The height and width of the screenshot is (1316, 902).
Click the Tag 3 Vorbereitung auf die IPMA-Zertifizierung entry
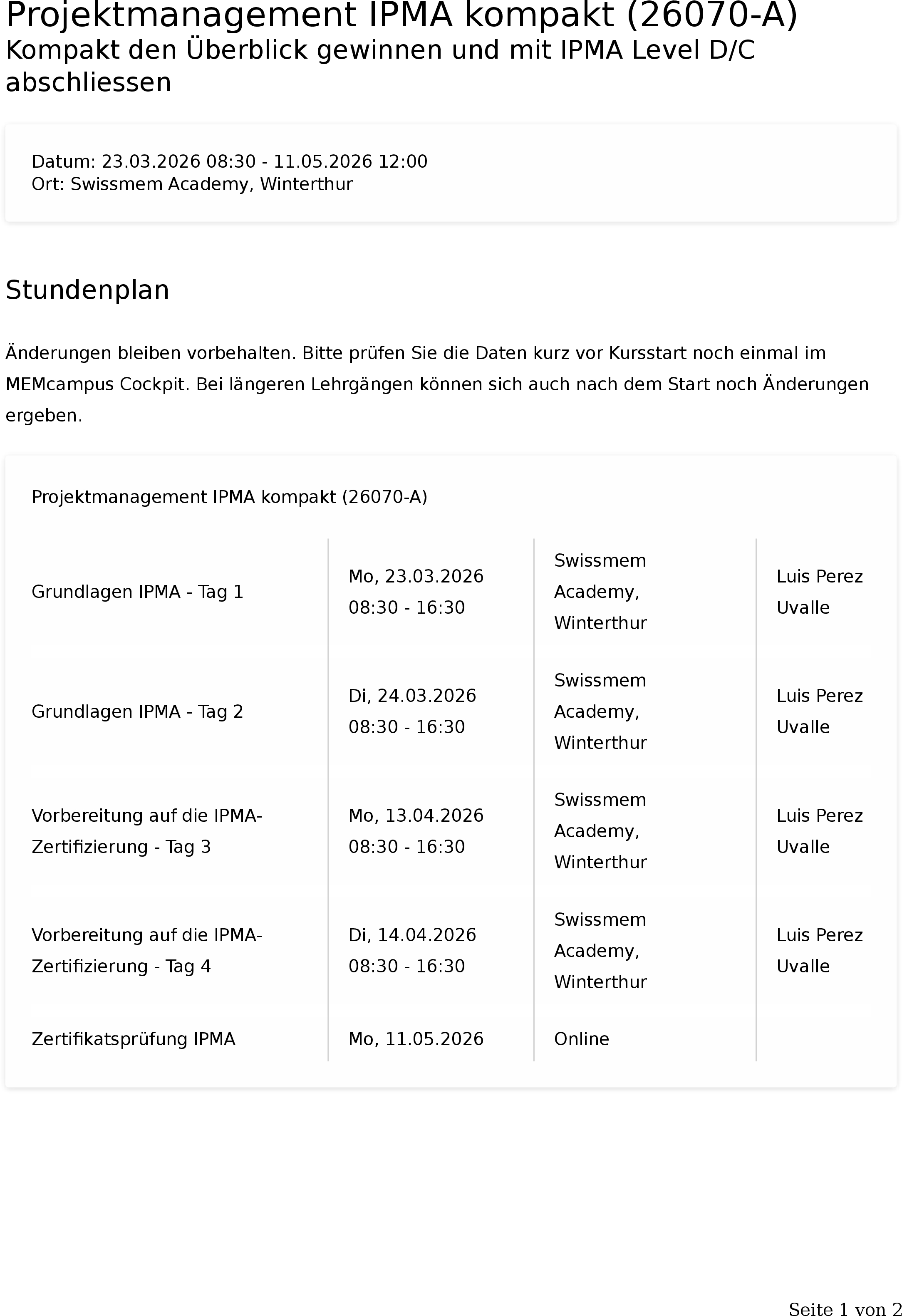[146, 831]
